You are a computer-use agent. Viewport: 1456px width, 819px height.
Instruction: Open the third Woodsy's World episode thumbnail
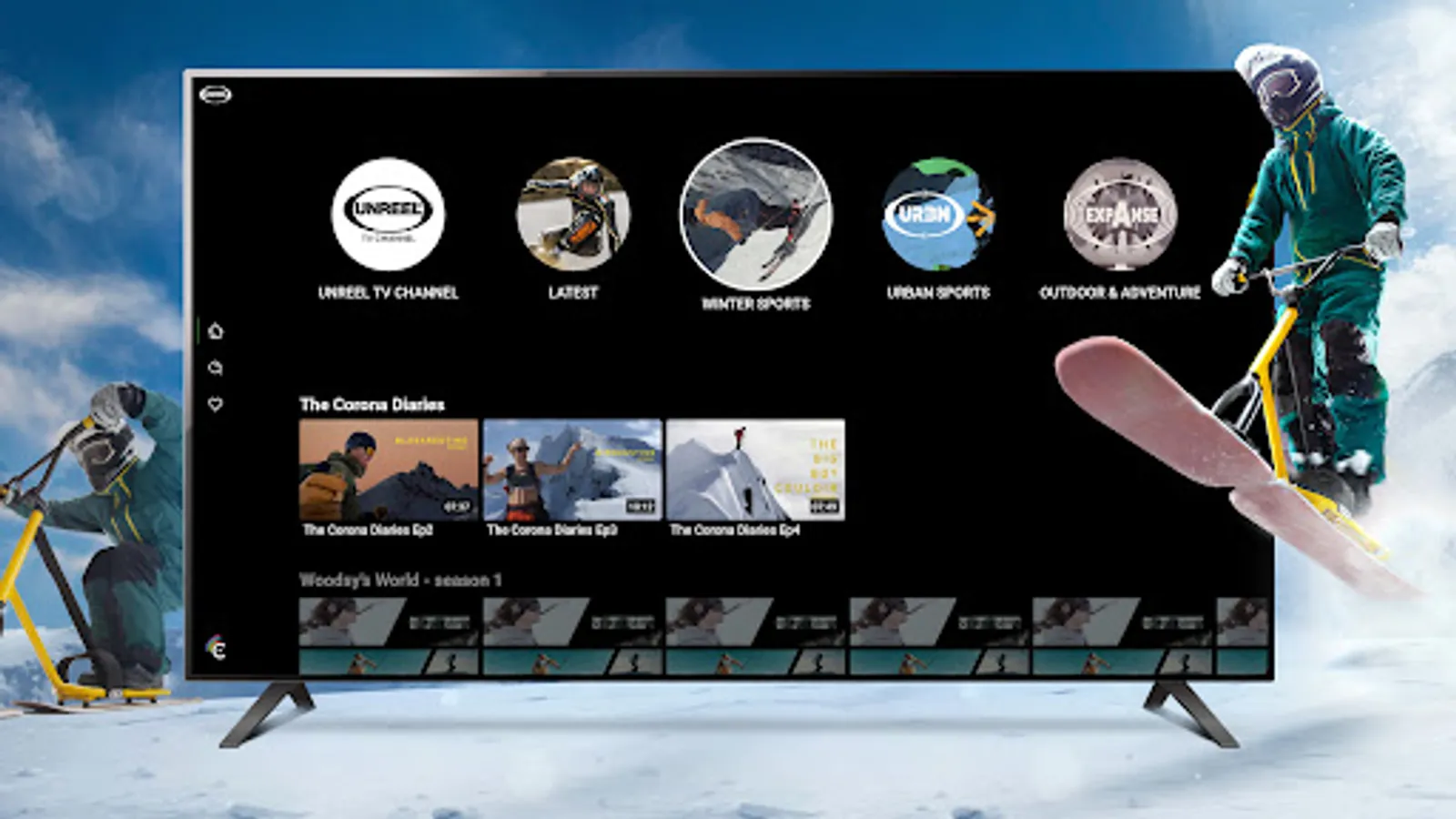755,636
